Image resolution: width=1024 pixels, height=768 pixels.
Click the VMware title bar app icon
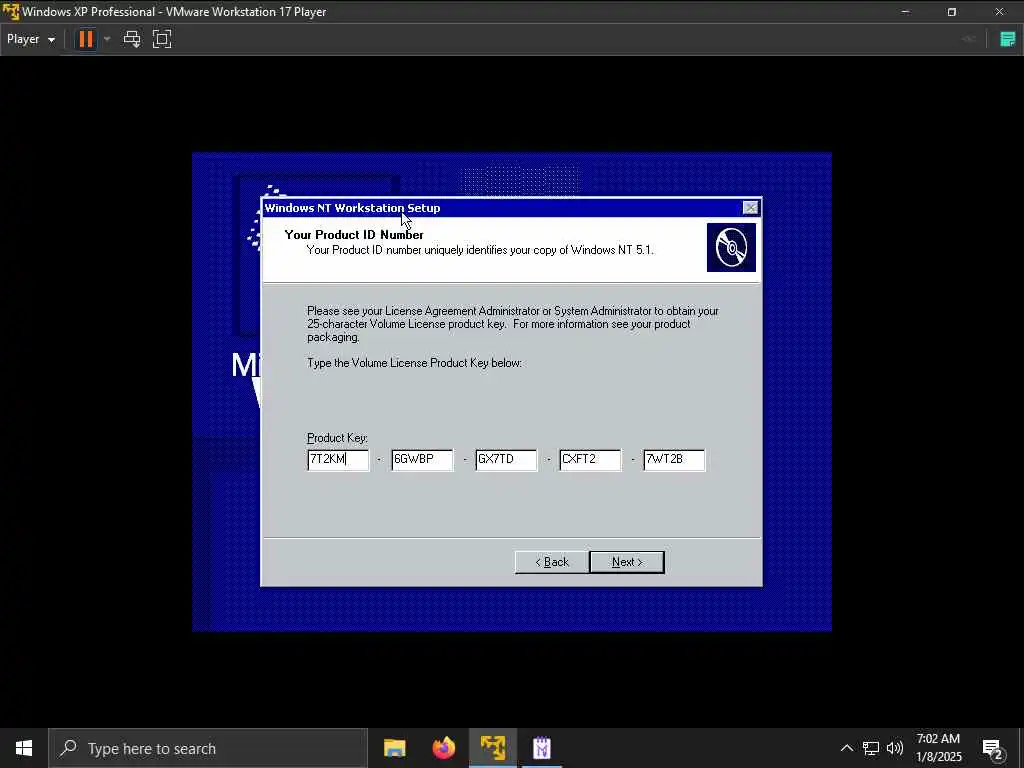pyautogui.click(x=11, y=12)
